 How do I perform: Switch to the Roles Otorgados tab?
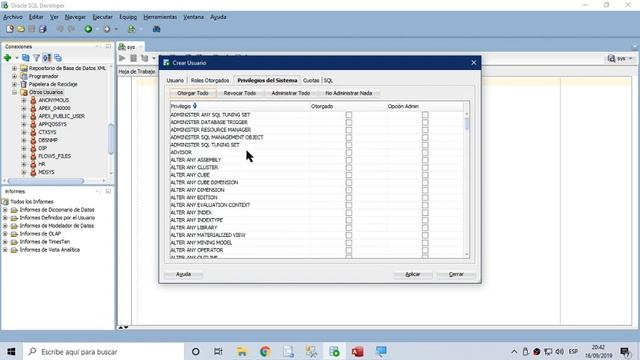(x=210, y=80)
